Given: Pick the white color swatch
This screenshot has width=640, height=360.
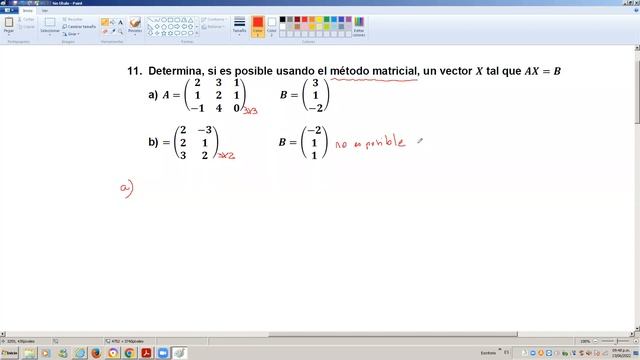Looking at the screenshot, I should tap(282, 27).
